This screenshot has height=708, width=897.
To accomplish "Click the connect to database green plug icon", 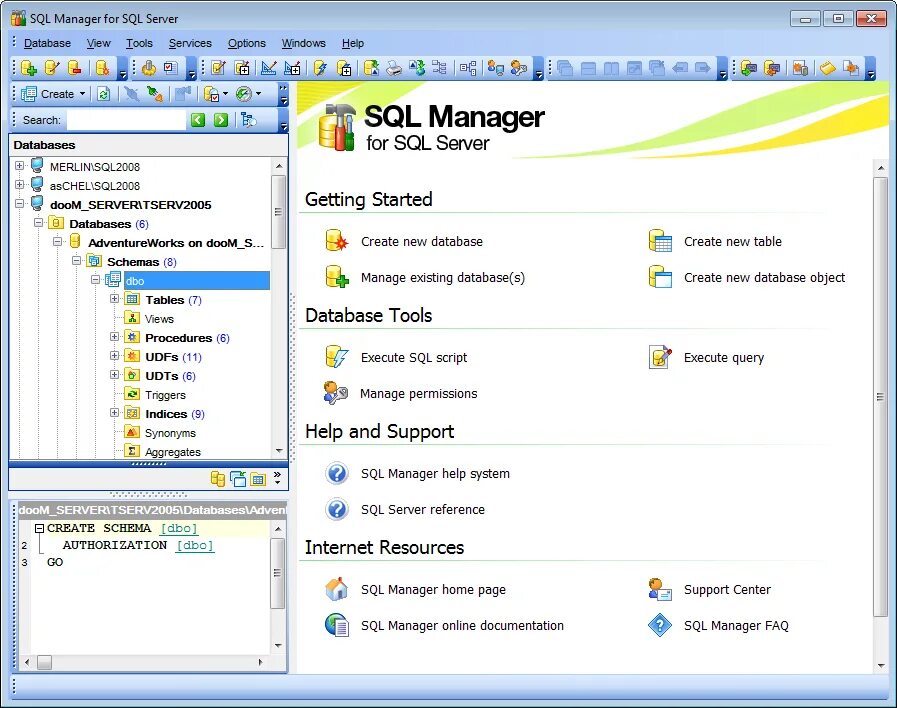I will 154,94.
